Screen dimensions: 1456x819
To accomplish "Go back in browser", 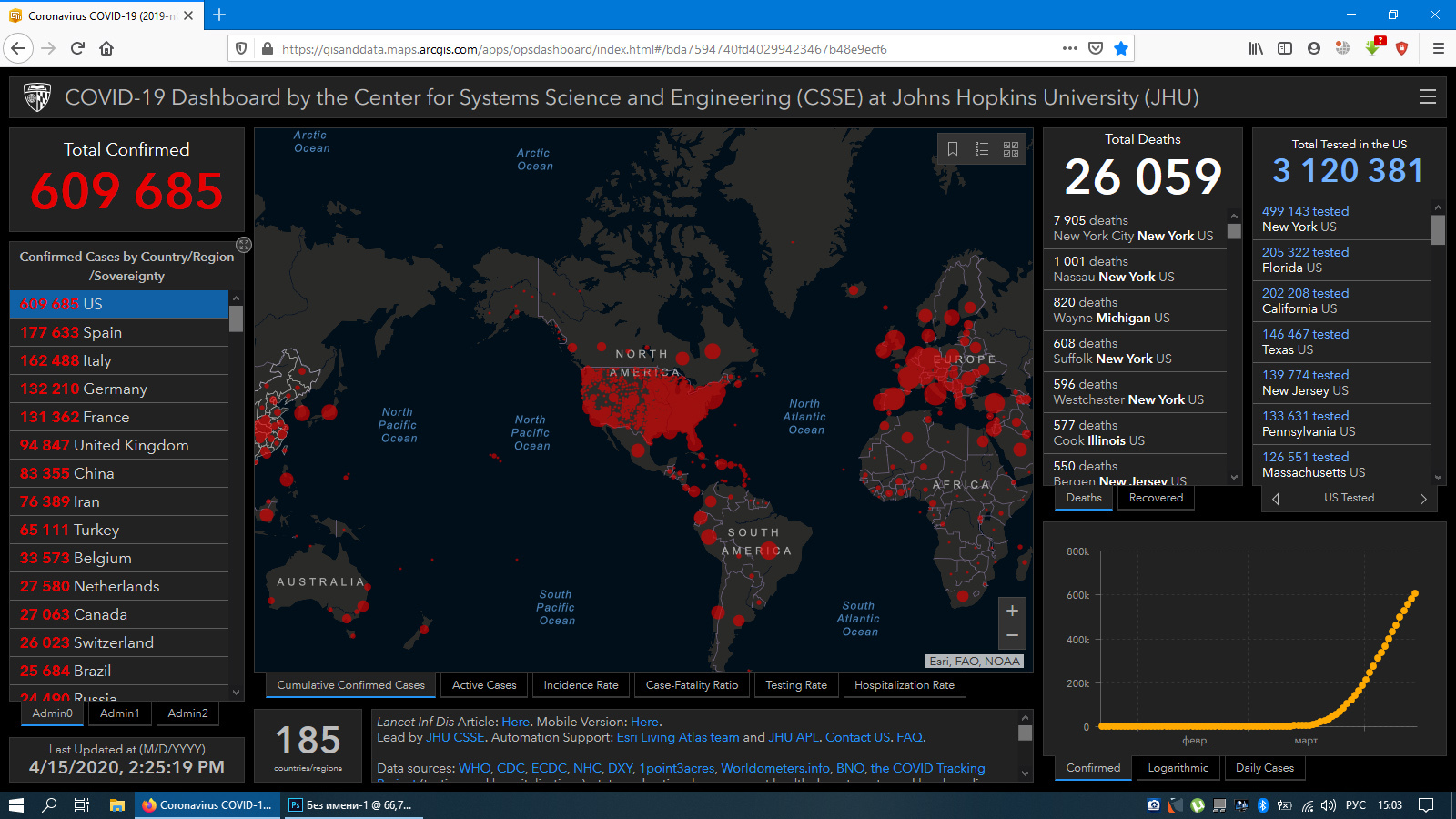I will coord(19,48).
